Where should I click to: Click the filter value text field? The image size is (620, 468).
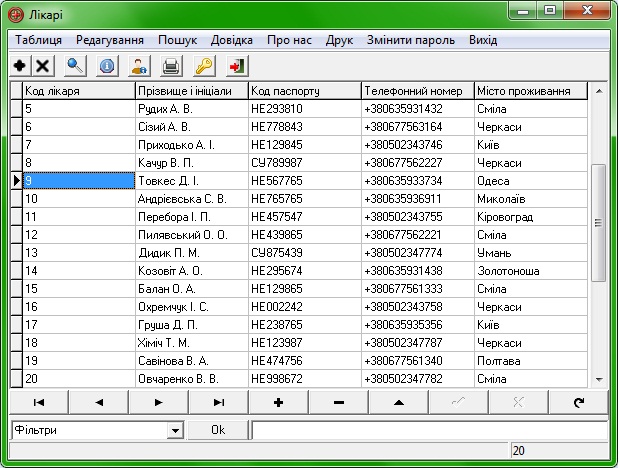(x=430, y=430)
